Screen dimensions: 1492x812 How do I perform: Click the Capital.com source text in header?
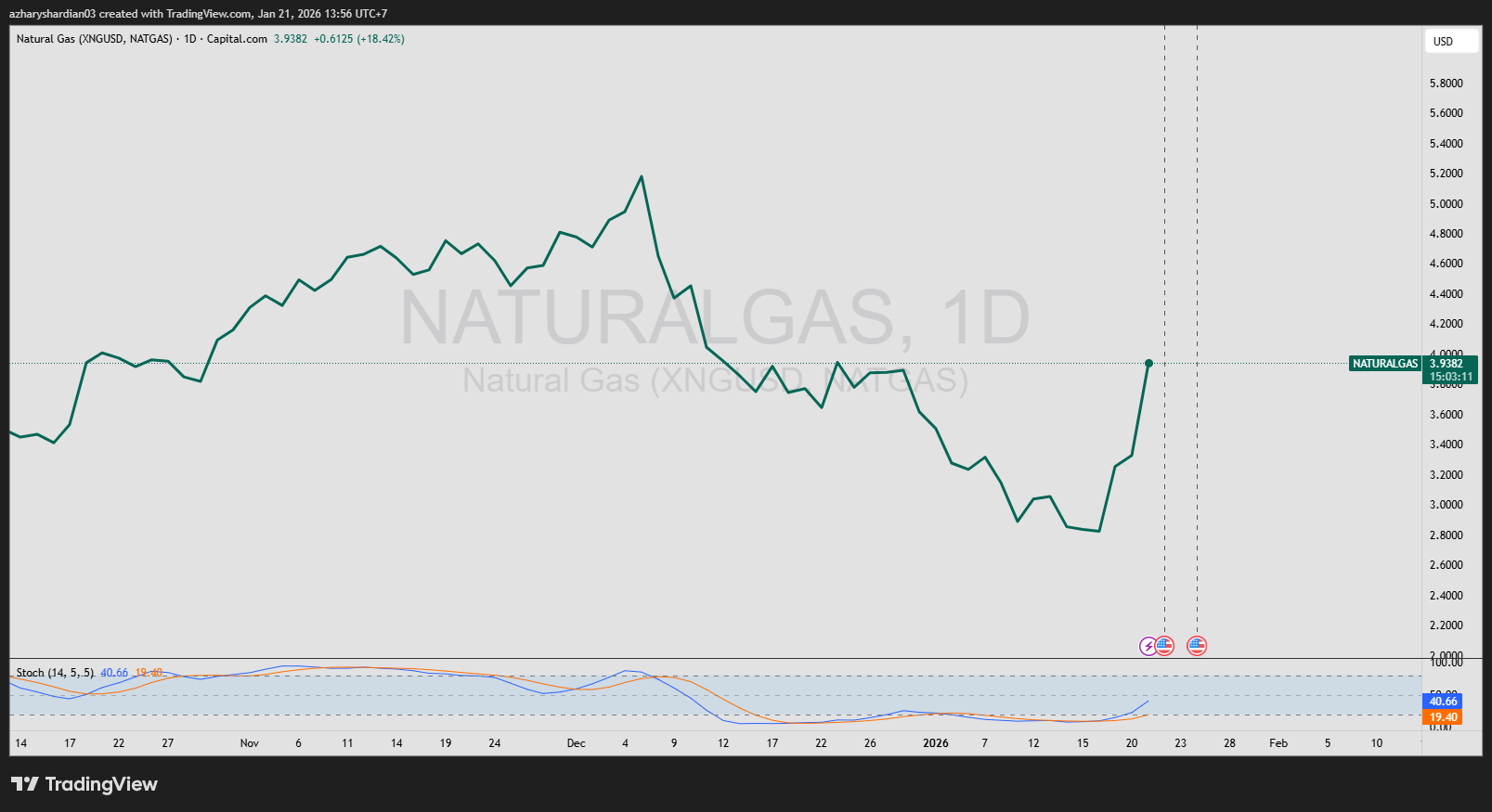[237, 39]
